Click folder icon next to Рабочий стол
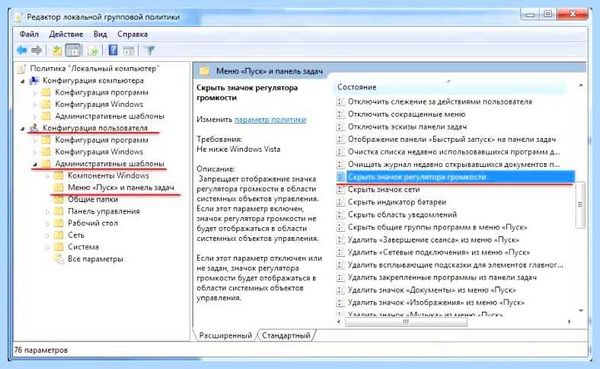This screenshot has width=600, height=369. point(58,223)
